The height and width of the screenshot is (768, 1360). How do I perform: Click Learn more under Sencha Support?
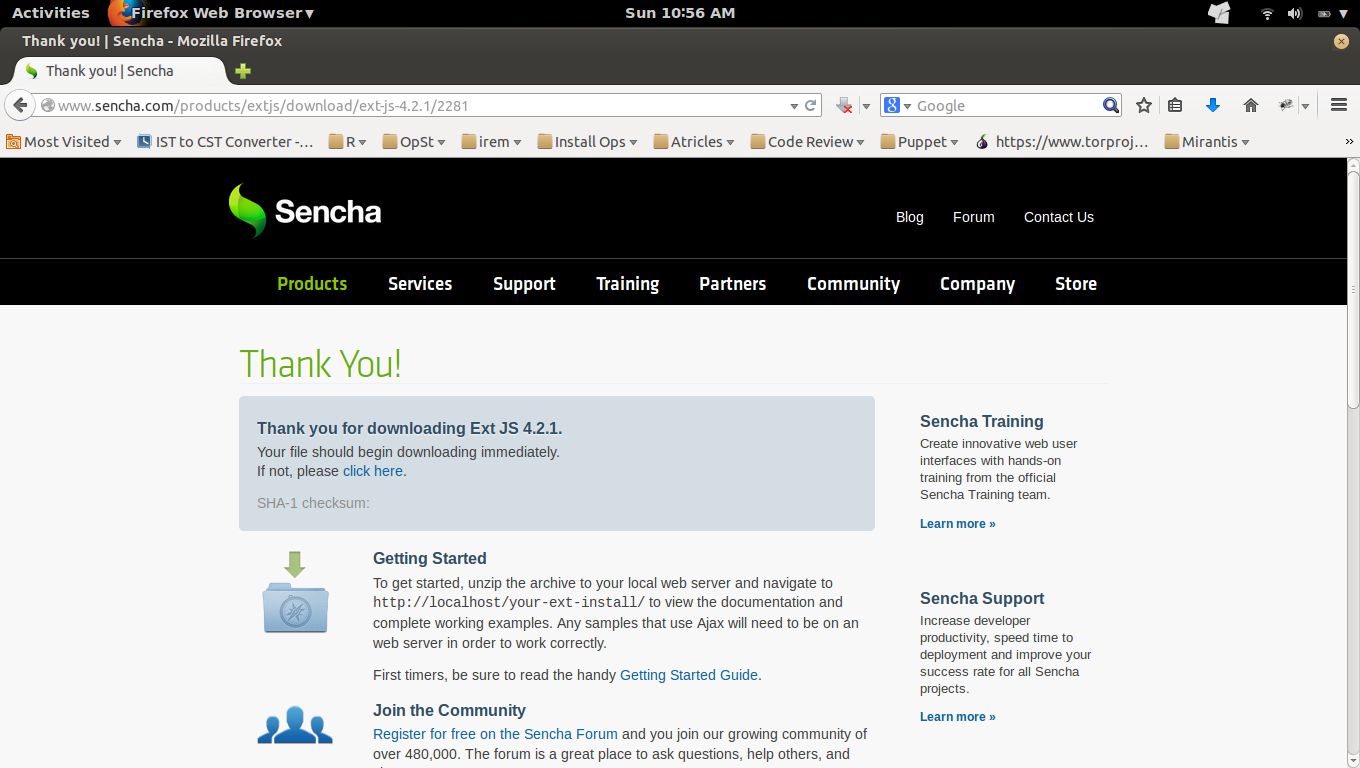click(958, 717)
